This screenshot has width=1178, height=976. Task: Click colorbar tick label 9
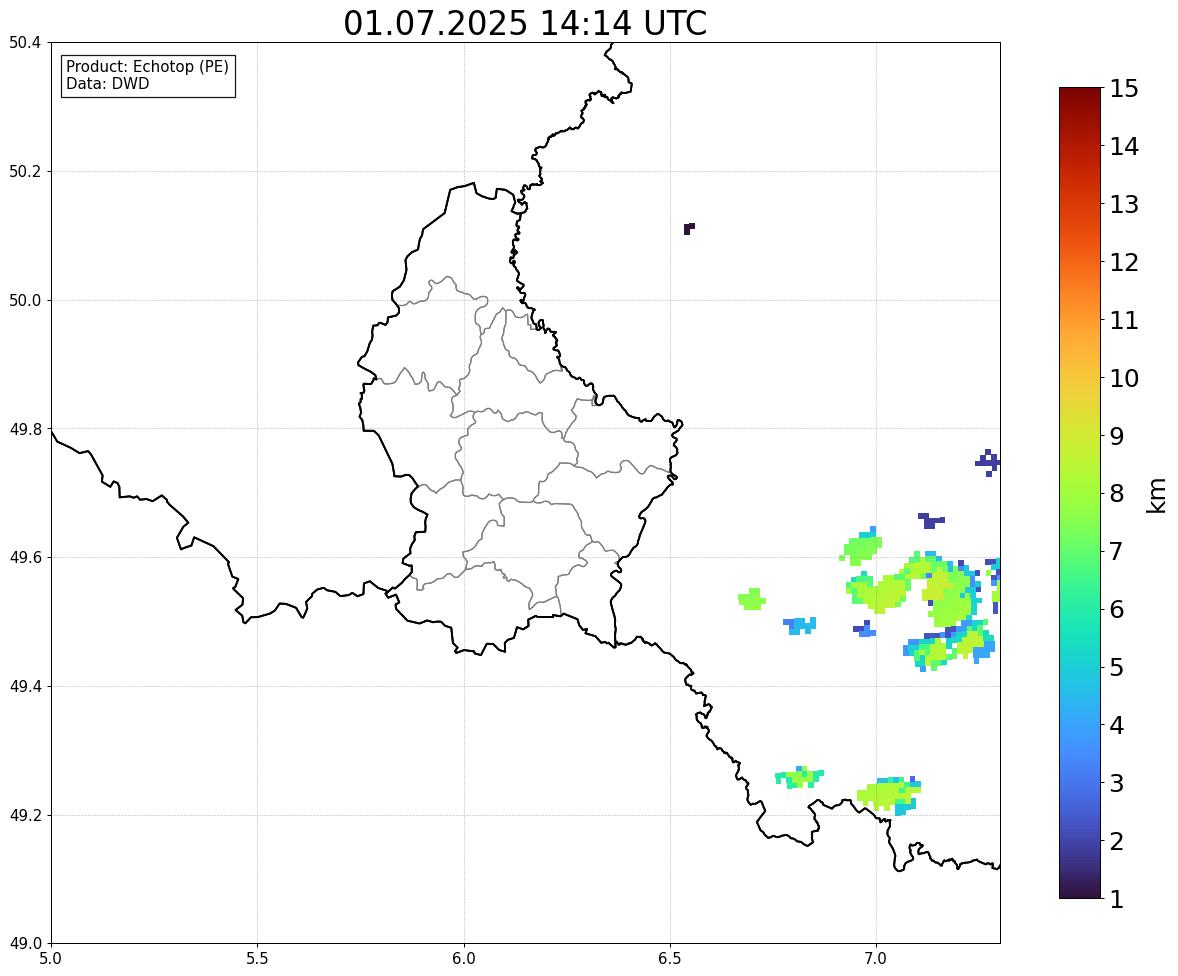(1117, 435)
